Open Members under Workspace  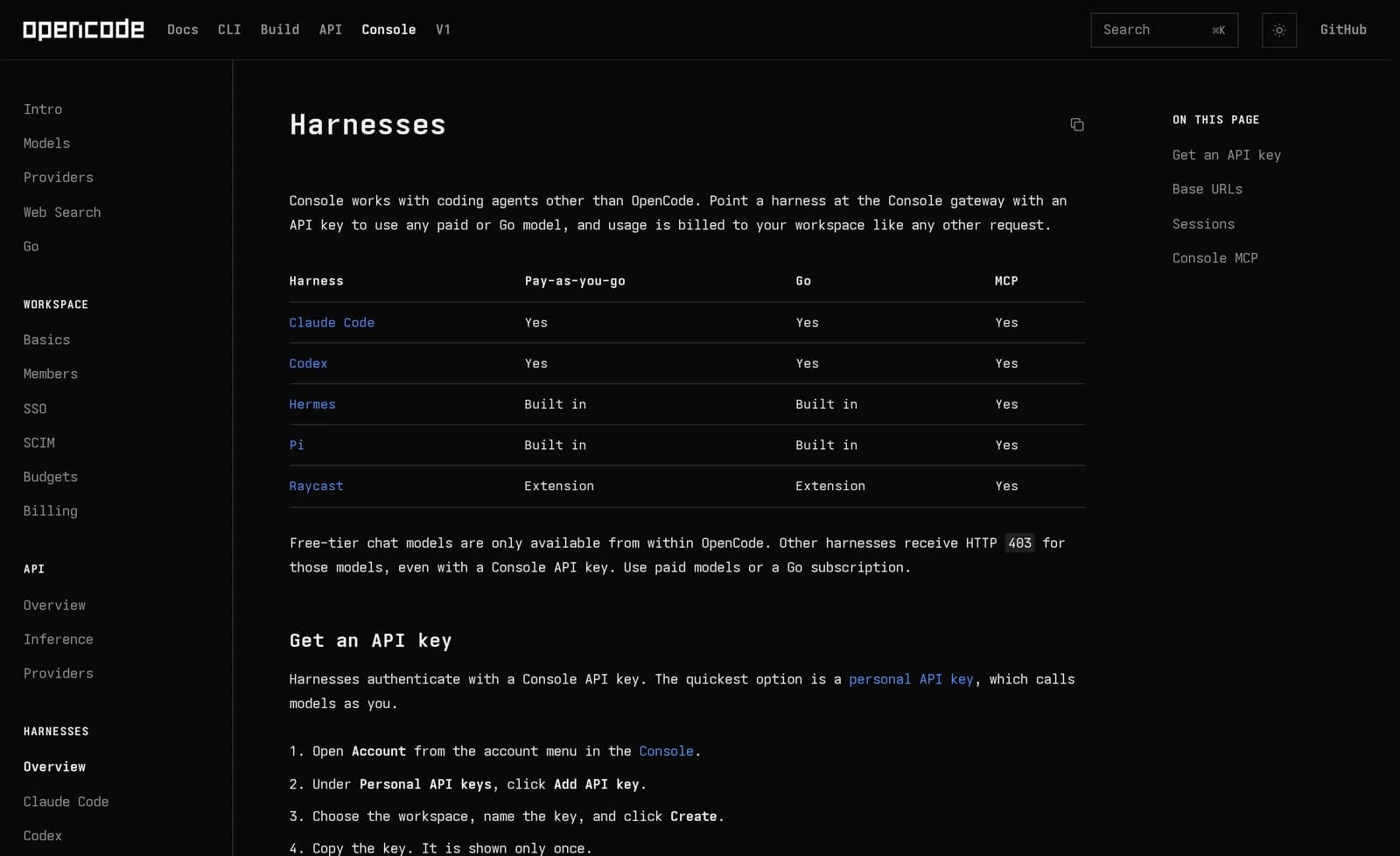coord(51,374)
